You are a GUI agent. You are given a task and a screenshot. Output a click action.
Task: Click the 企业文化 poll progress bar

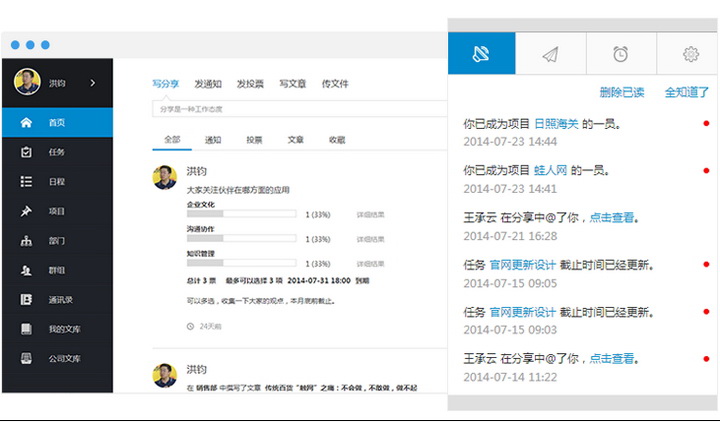[242, 214]
